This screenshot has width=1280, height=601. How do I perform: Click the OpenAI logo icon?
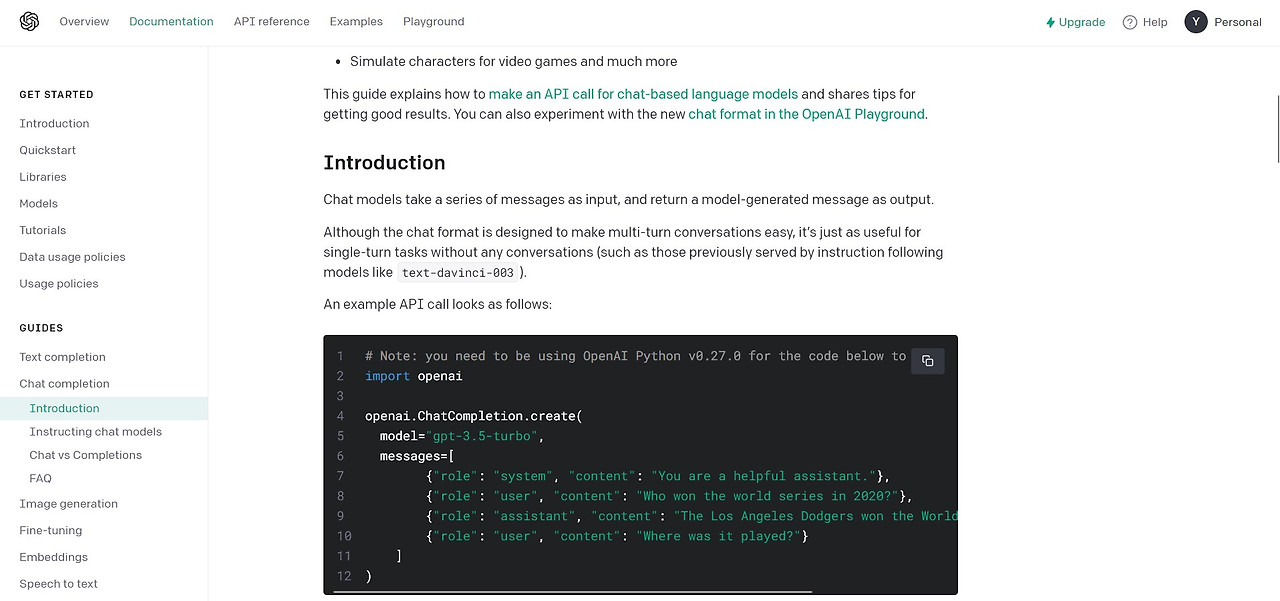pos(29,22)
